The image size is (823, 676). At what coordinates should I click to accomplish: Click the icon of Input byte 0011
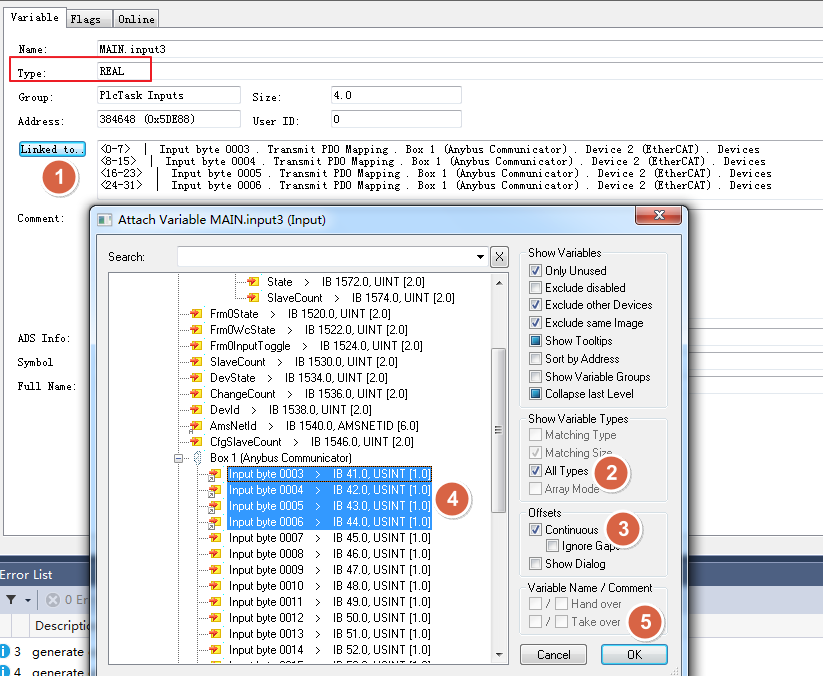215,602
